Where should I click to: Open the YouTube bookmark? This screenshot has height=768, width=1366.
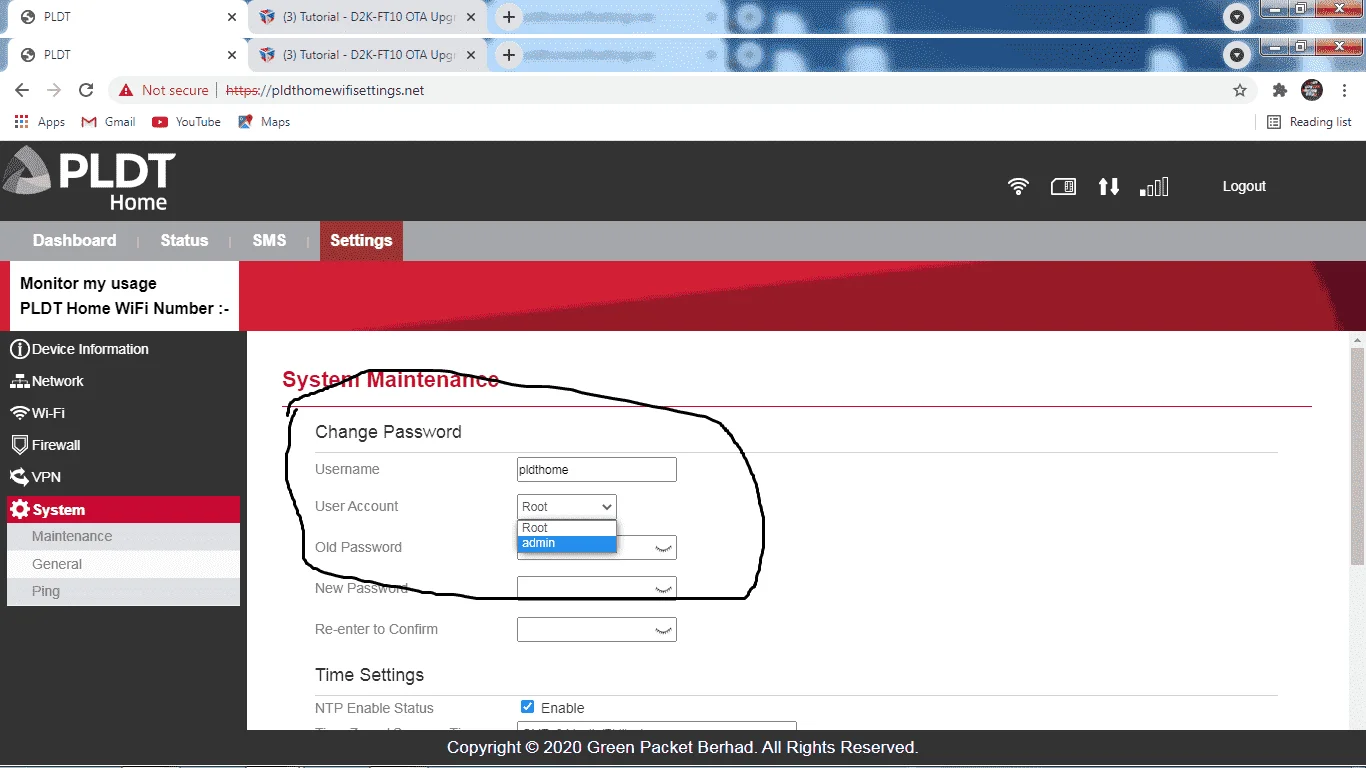coord(186,122)
